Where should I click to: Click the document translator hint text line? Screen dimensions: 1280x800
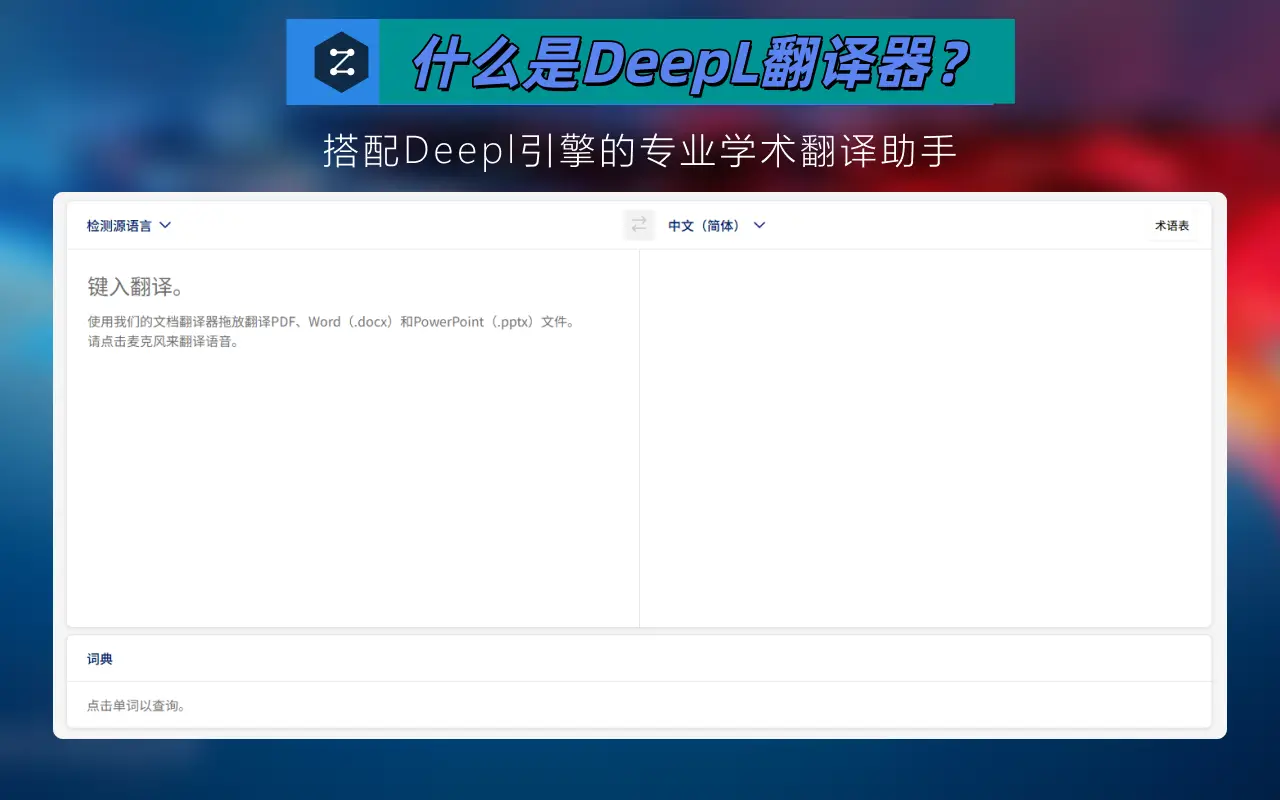coord(330,322)
